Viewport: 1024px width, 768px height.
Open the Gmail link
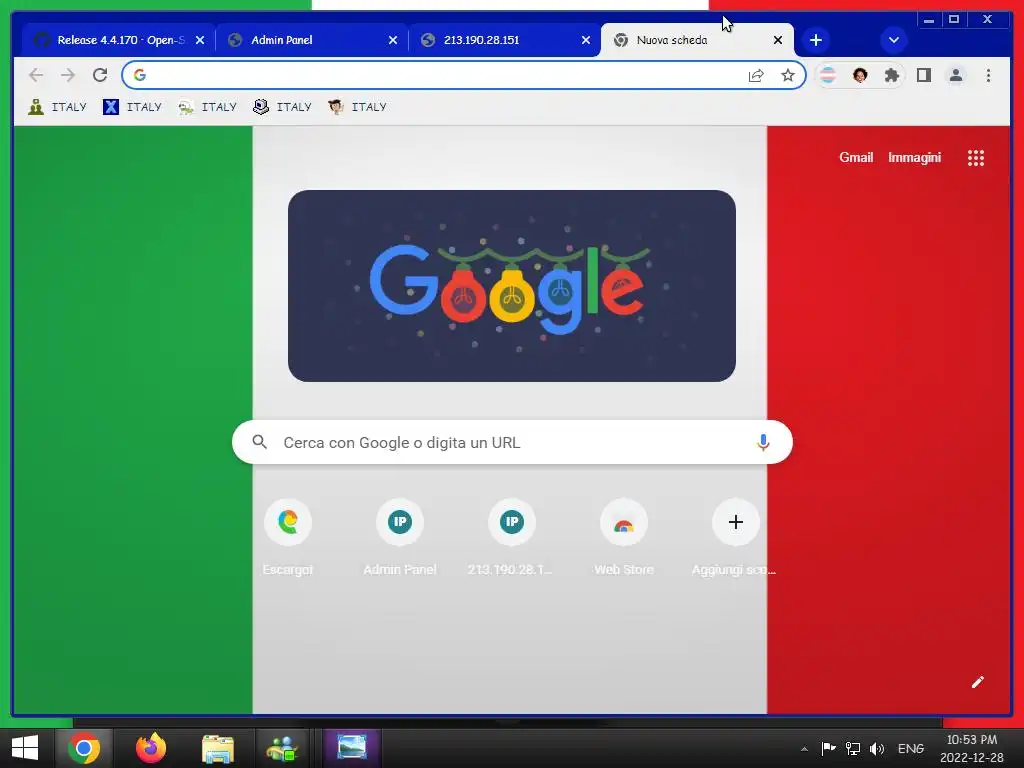pos(856,157)
